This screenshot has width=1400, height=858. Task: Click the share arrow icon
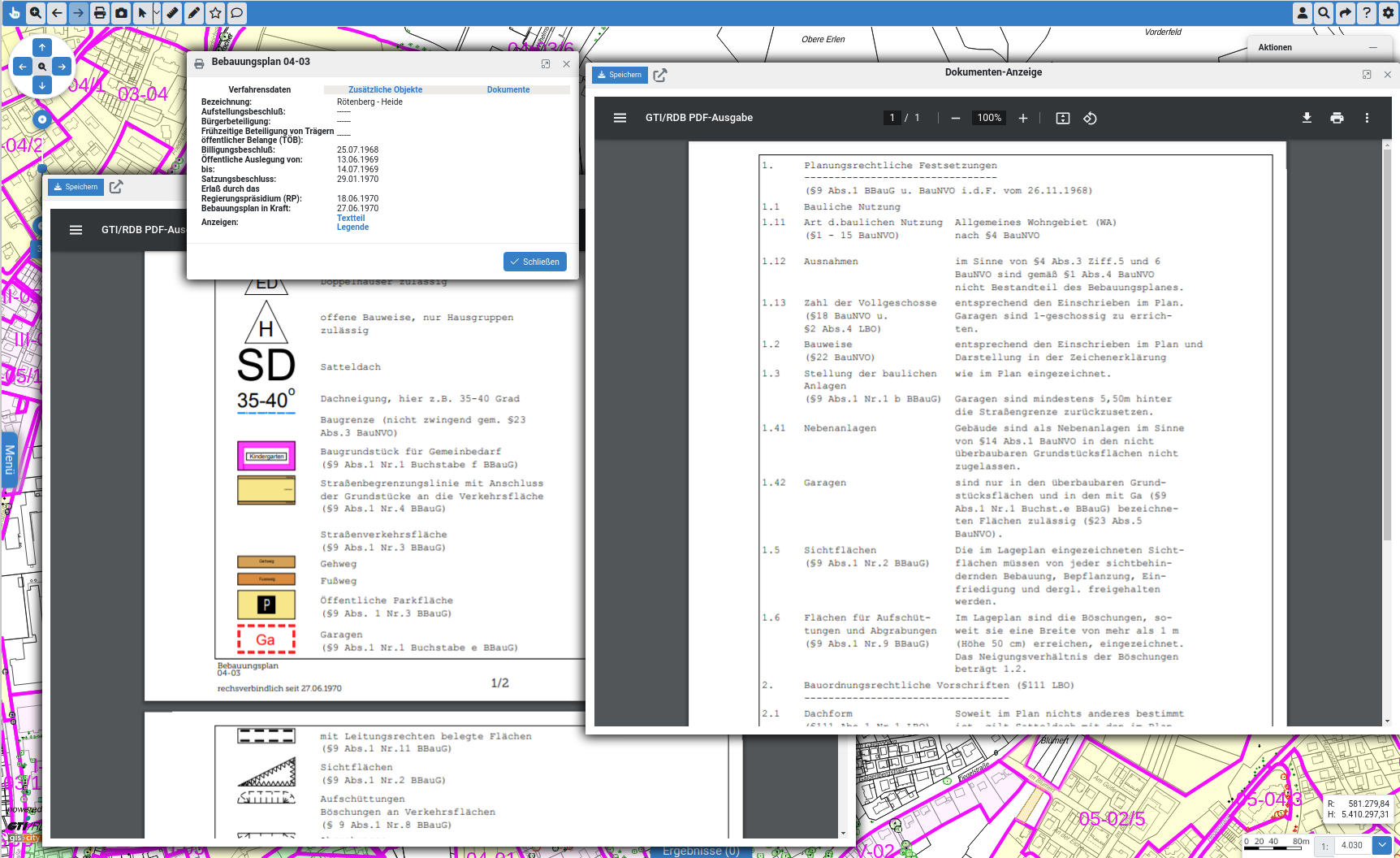tap(1346, 13)
